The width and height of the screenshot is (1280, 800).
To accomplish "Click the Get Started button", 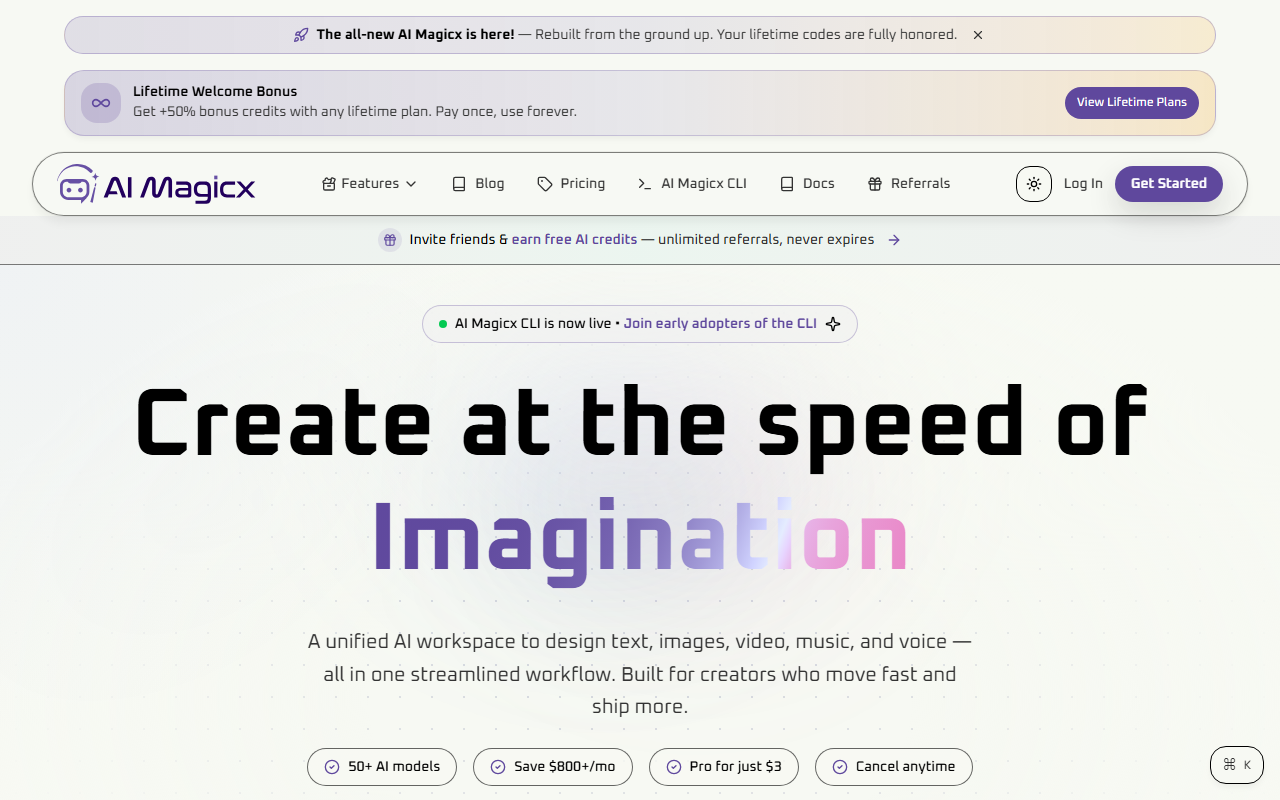I will click(x=1169, y=184).
